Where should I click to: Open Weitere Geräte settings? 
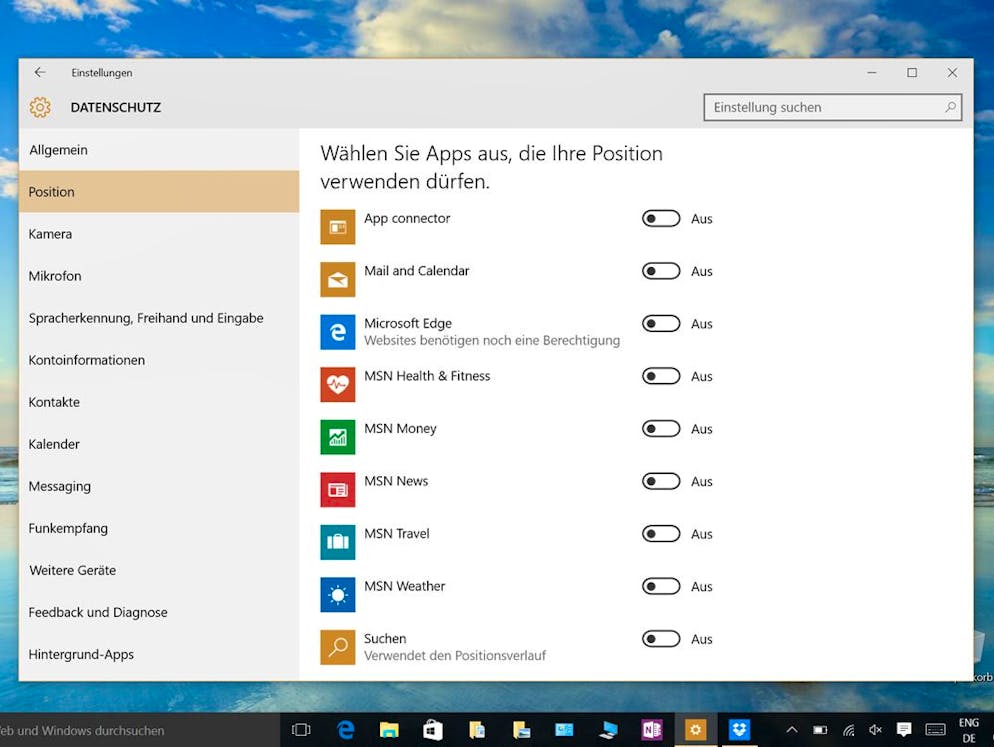pos(159,570)
